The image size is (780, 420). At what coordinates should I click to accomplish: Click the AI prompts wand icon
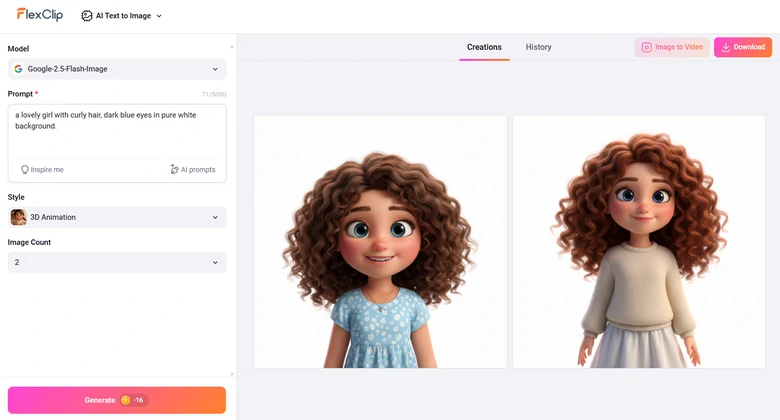(x=175, y=170)
